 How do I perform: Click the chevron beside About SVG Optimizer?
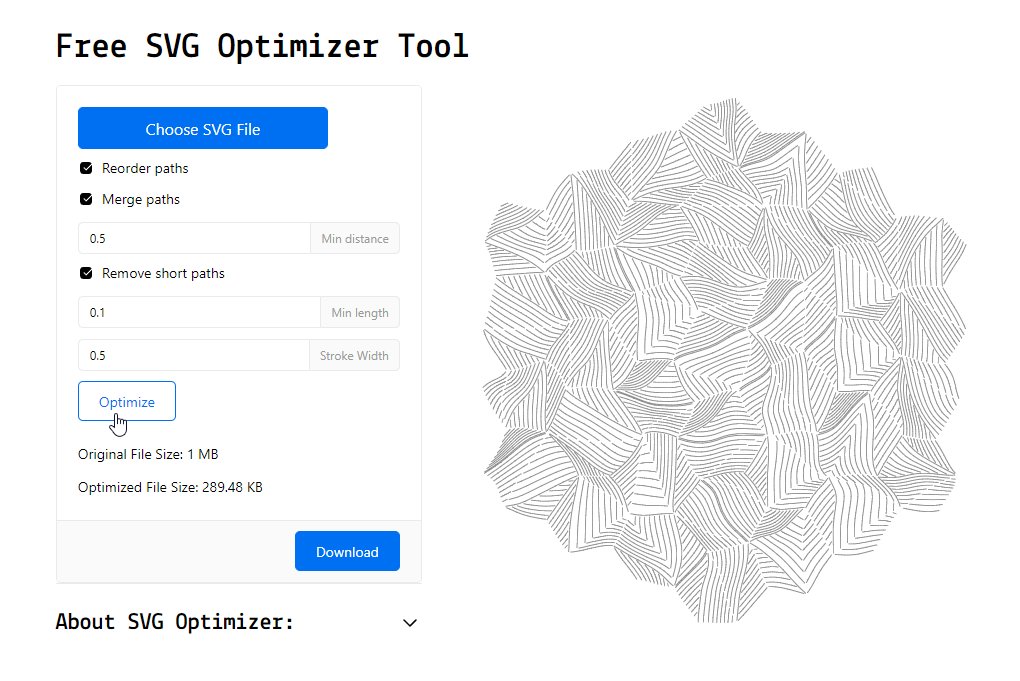point(410,623)
